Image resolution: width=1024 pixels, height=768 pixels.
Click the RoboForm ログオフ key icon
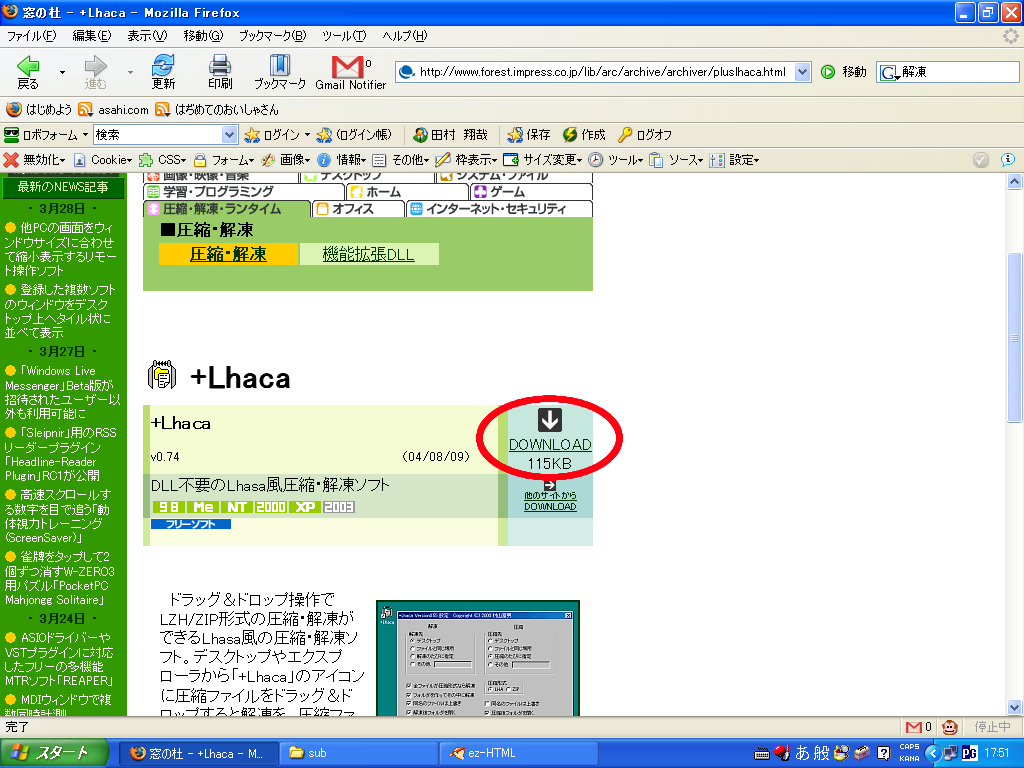(x=625, y=135)
